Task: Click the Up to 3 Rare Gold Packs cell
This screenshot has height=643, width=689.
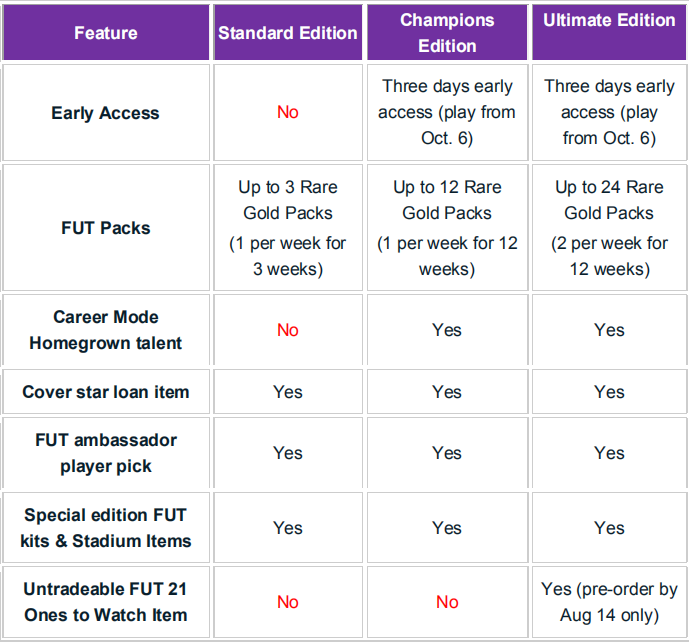Action: point(288,228)
